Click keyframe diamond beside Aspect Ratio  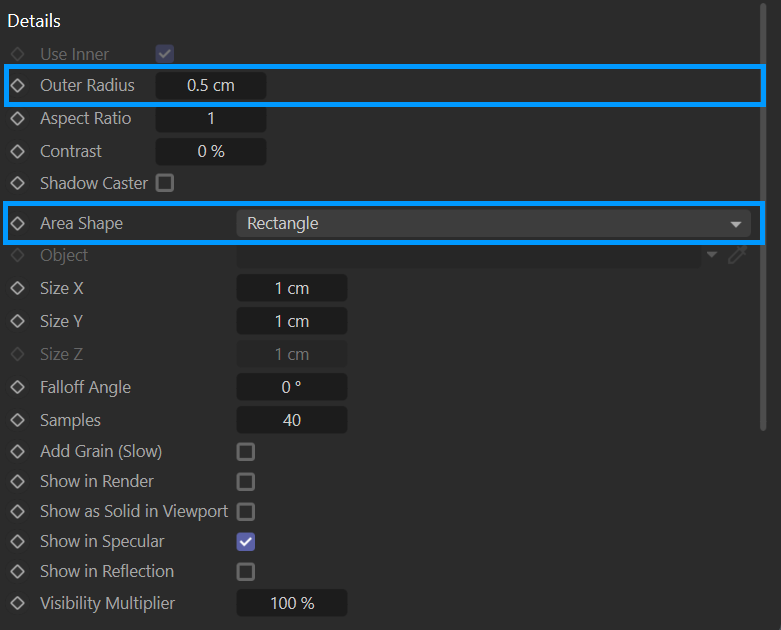(x=17, y=119)
